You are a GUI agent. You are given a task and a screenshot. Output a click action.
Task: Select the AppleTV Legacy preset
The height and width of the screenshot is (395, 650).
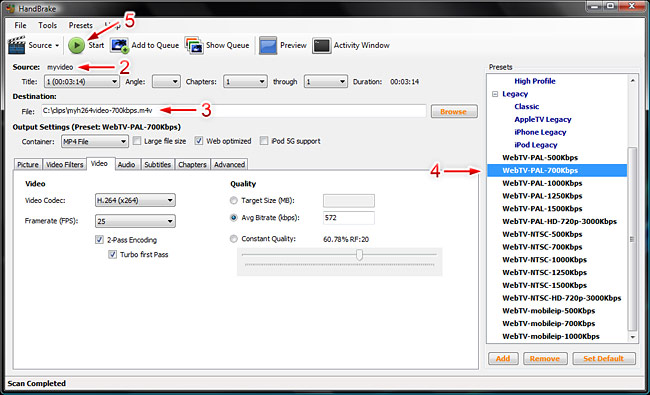(543, 119)
